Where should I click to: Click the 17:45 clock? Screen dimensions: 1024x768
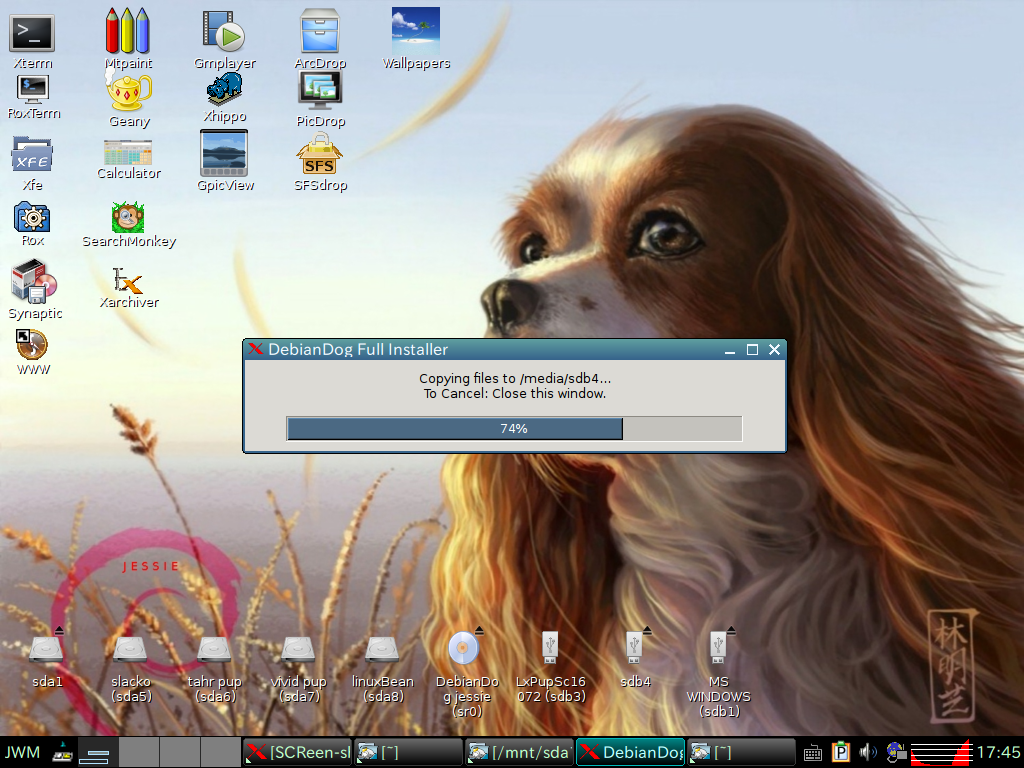[x=999, y=752]
